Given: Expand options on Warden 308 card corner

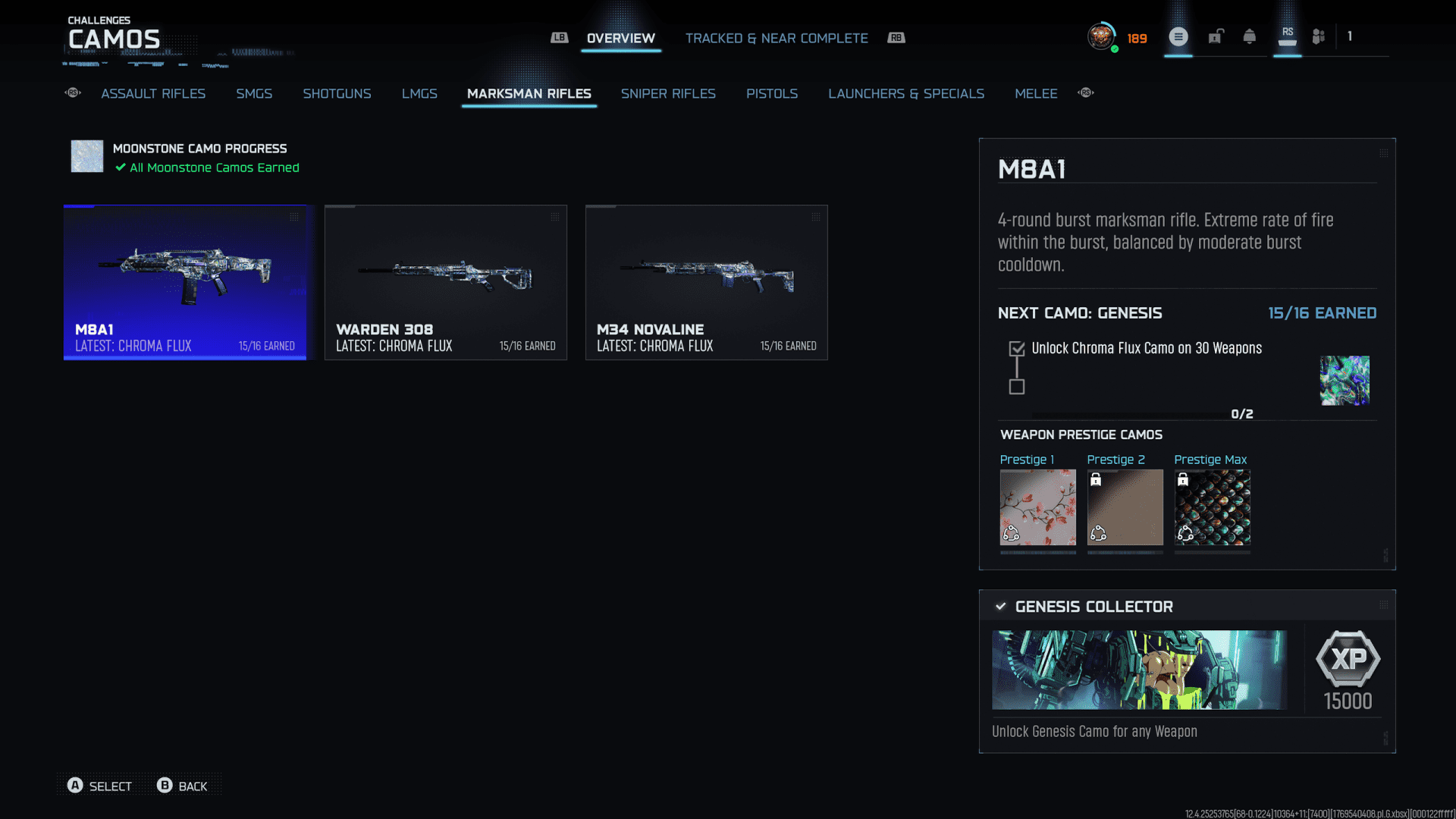Looking at the screenshot, I should 555,218.
